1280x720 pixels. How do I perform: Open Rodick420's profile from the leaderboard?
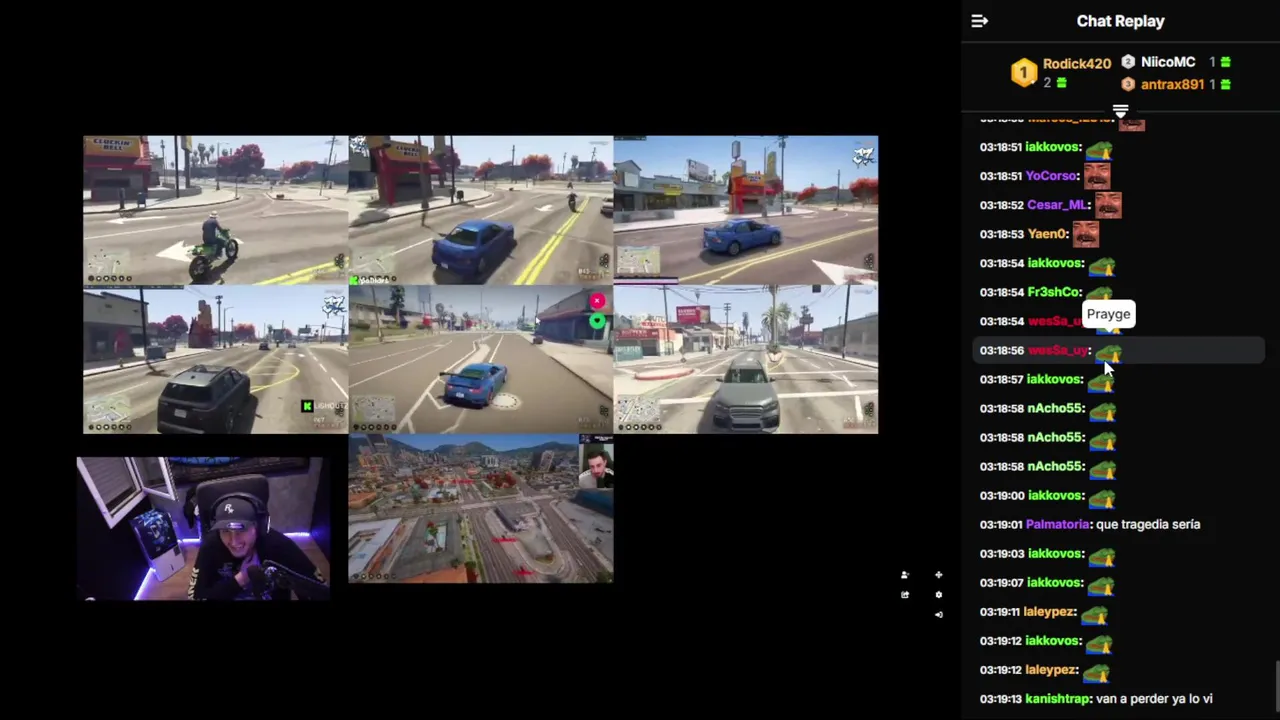[x=1076, y=63]
